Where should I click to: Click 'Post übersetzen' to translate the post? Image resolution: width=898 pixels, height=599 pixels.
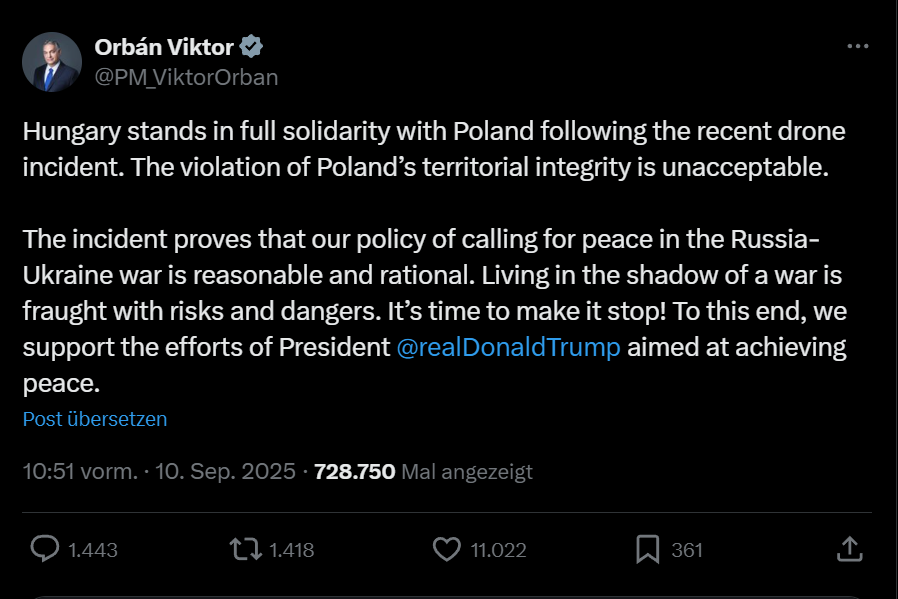[x=95, y=419]
